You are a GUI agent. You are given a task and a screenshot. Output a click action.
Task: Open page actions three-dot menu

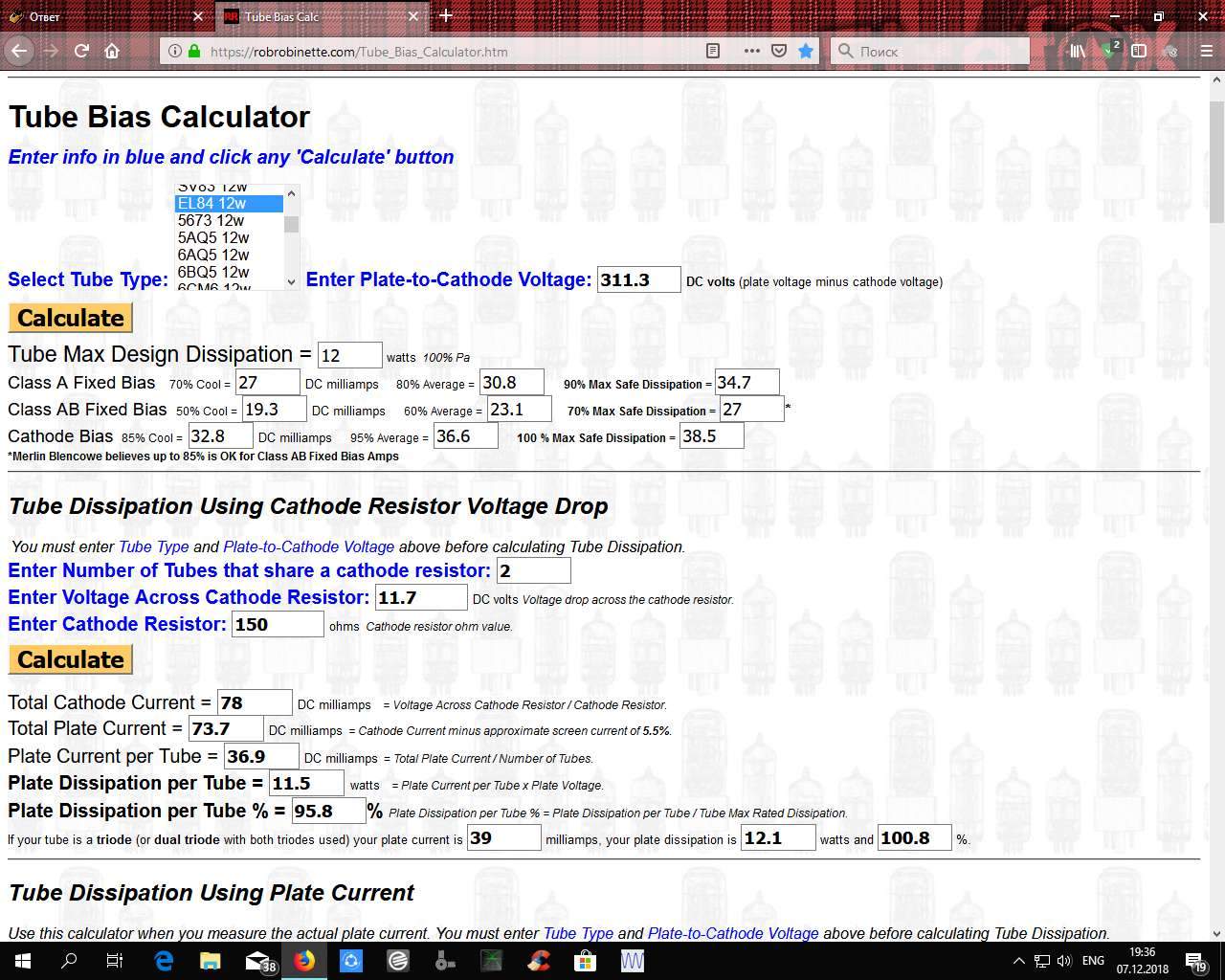tap(751, 51)
